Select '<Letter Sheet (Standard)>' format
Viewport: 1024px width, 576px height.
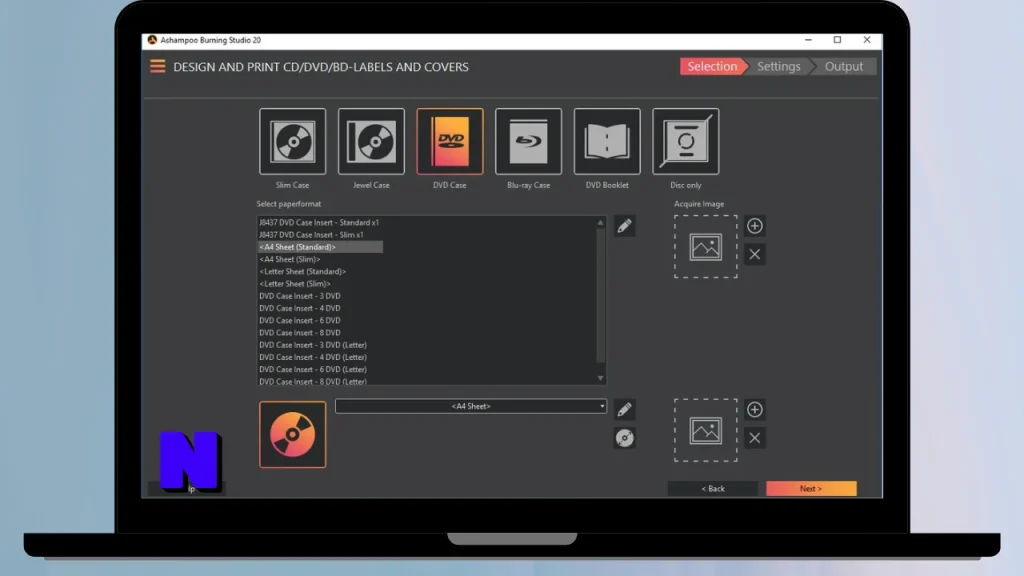coord(302,272)
